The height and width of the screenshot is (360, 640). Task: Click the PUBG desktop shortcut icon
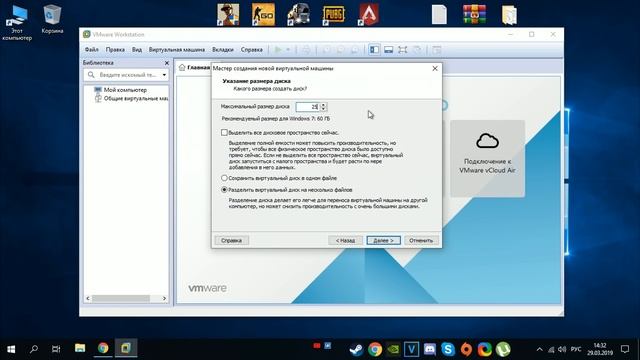333,14
